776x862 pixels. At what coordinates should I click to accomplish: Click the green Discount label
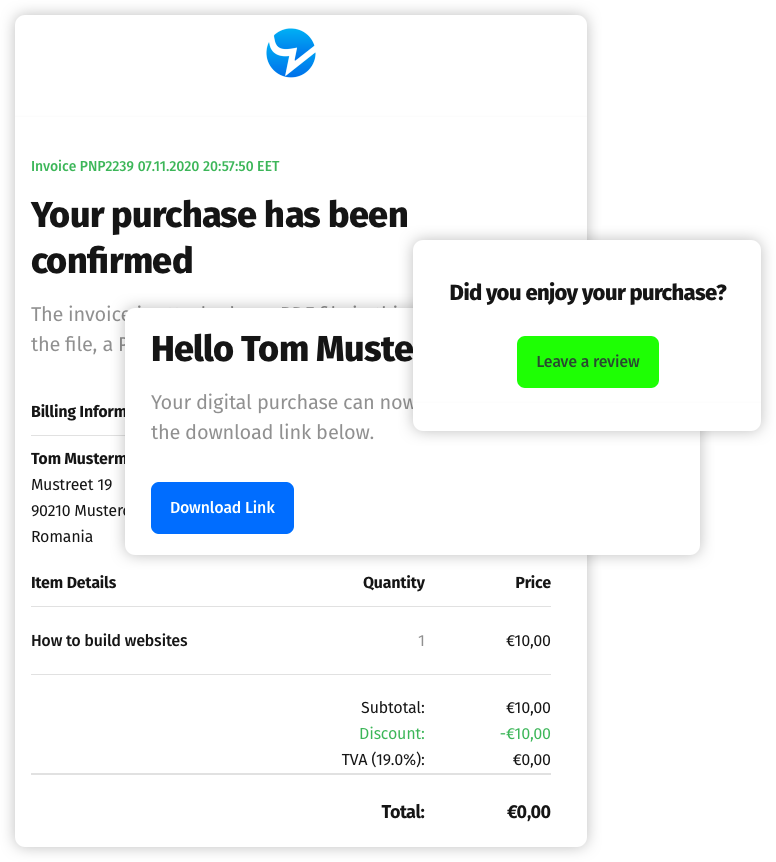tap(392, 734)
